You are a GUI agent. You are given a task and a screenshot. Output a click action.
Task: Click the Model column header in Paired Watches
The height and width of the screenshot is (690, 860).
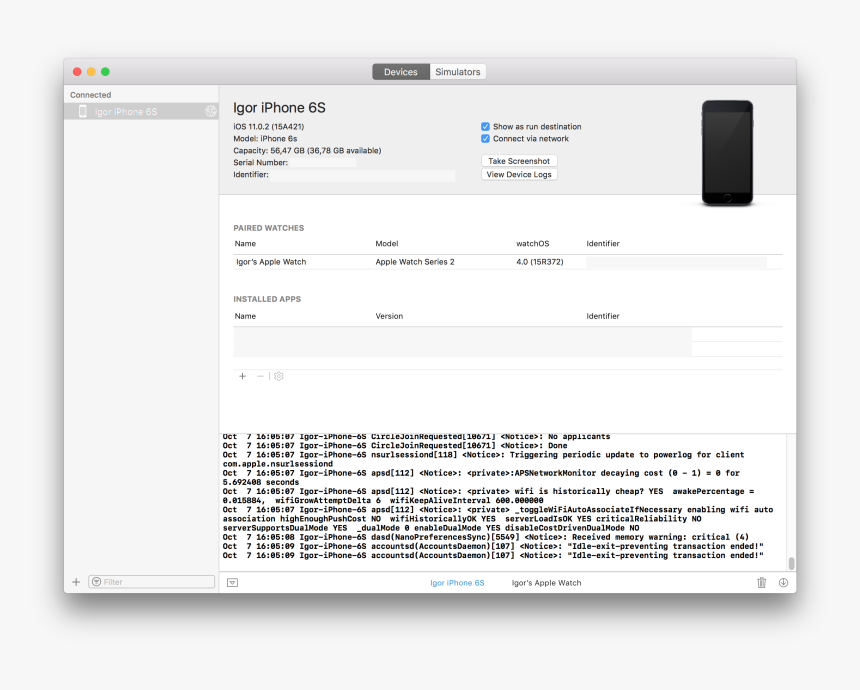(387, 244)
